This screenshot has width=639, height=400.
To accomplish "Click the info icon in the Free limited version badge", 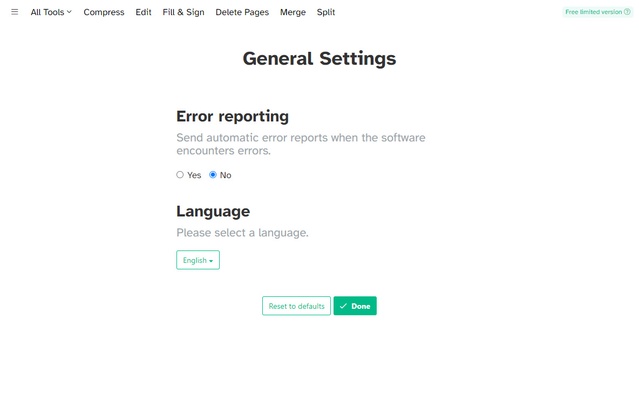I will [x=628, y=13].
